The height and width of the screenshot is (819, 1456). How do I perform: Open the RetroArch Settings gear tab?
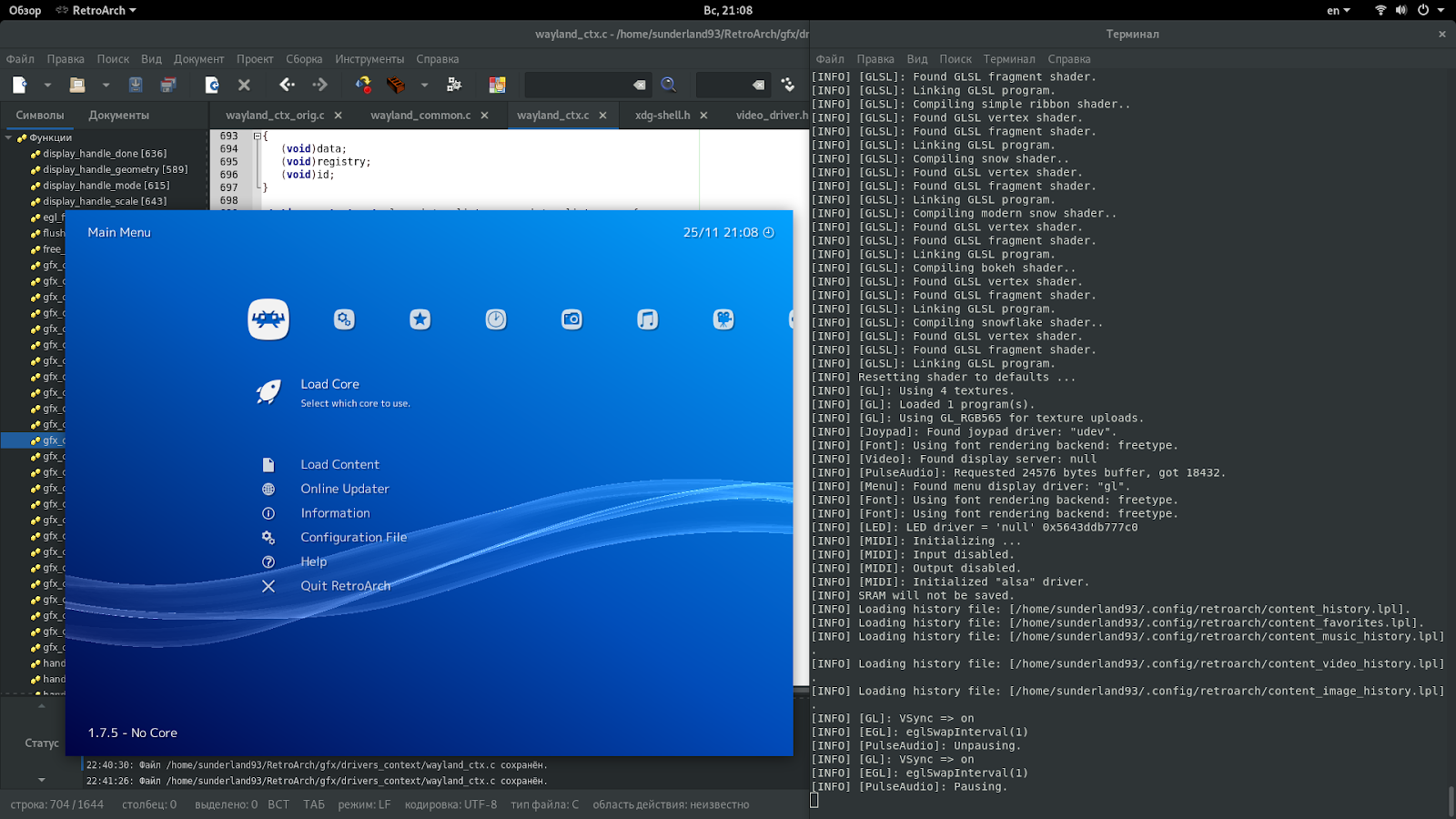pos(344,319)
